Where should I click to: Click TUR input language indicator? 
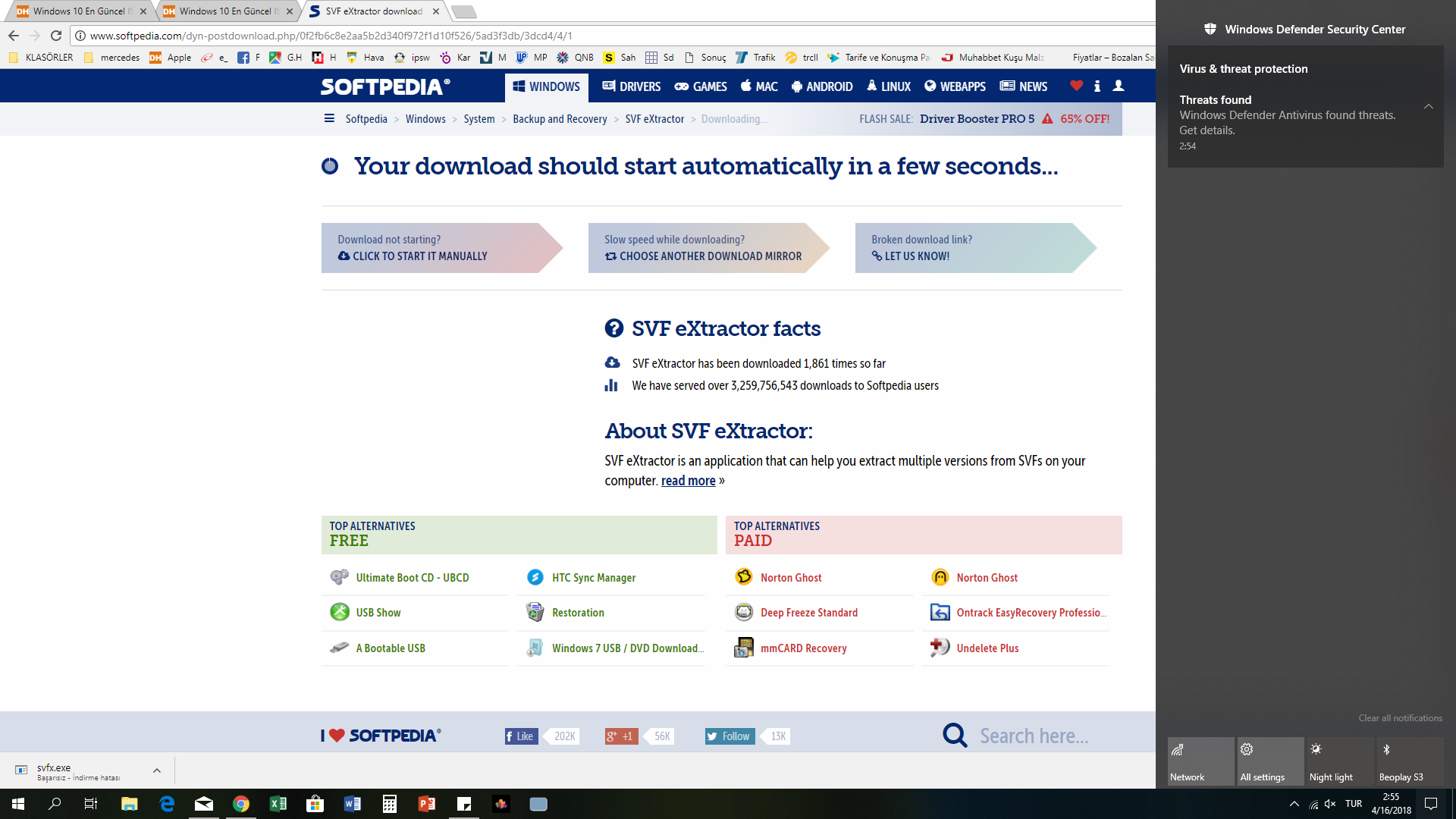click(1354, 804)
